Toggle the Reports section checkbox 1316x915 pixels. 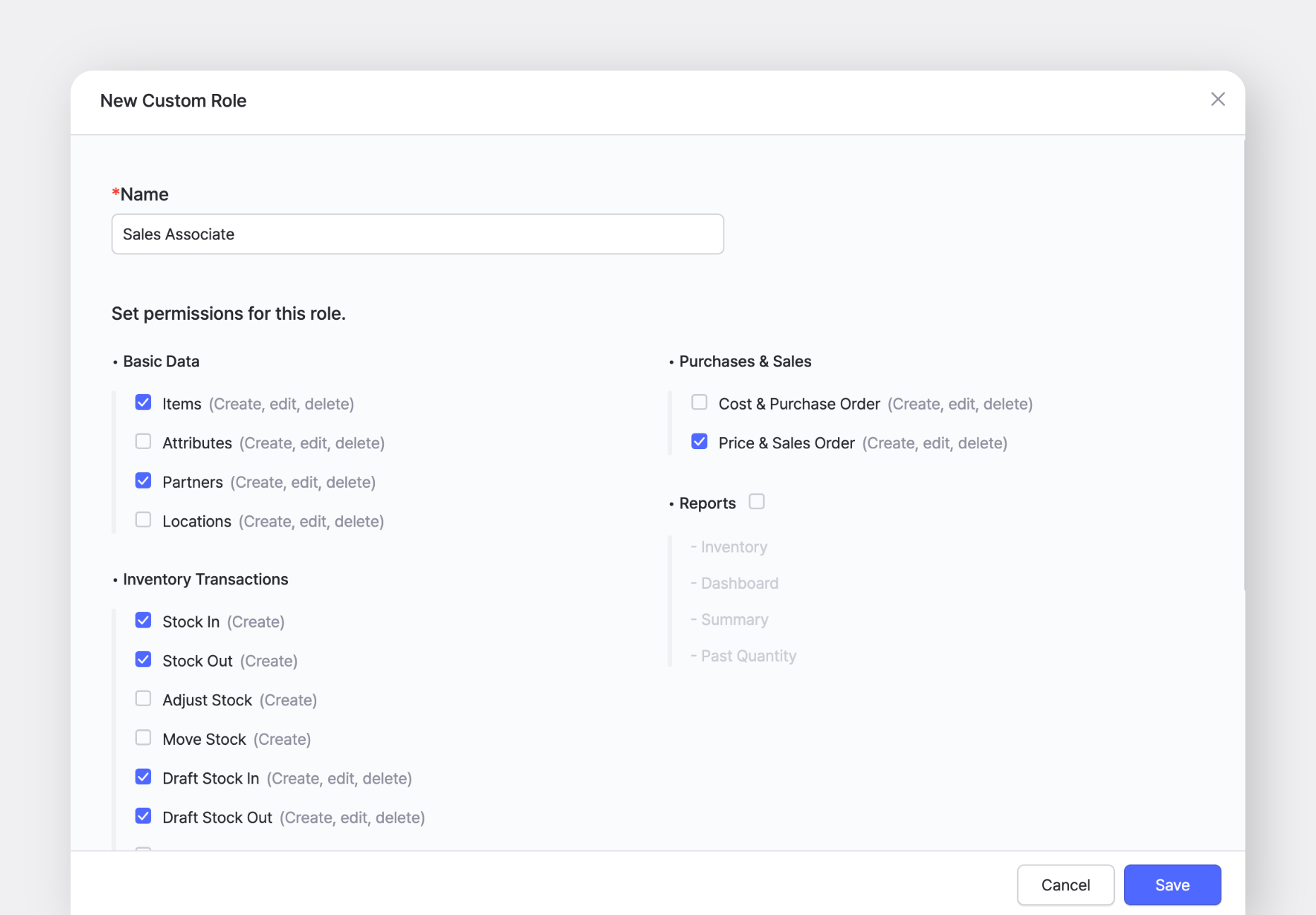(756, 501)
